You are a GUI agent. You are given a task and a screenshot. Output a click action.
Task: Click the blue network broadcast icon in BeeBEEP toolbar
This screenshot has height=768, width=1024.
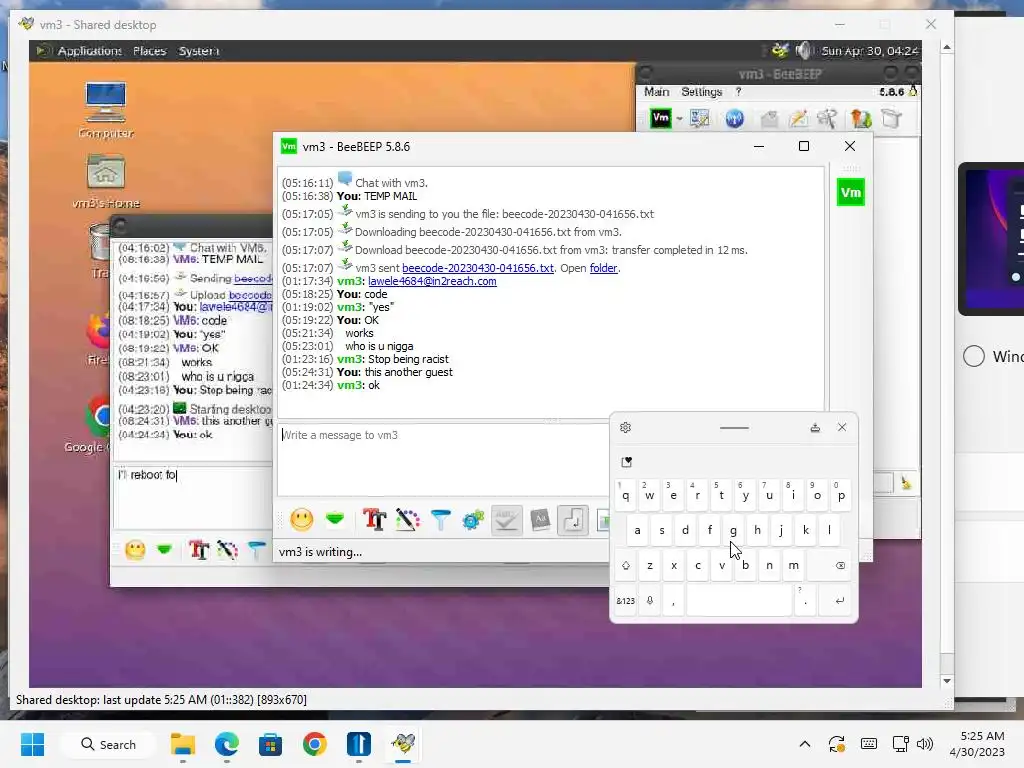pos(734,119)
